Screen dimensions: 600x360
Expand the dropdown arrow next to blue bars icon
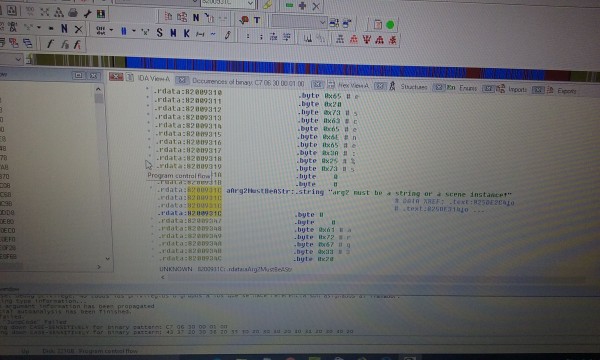pos(134,31)
